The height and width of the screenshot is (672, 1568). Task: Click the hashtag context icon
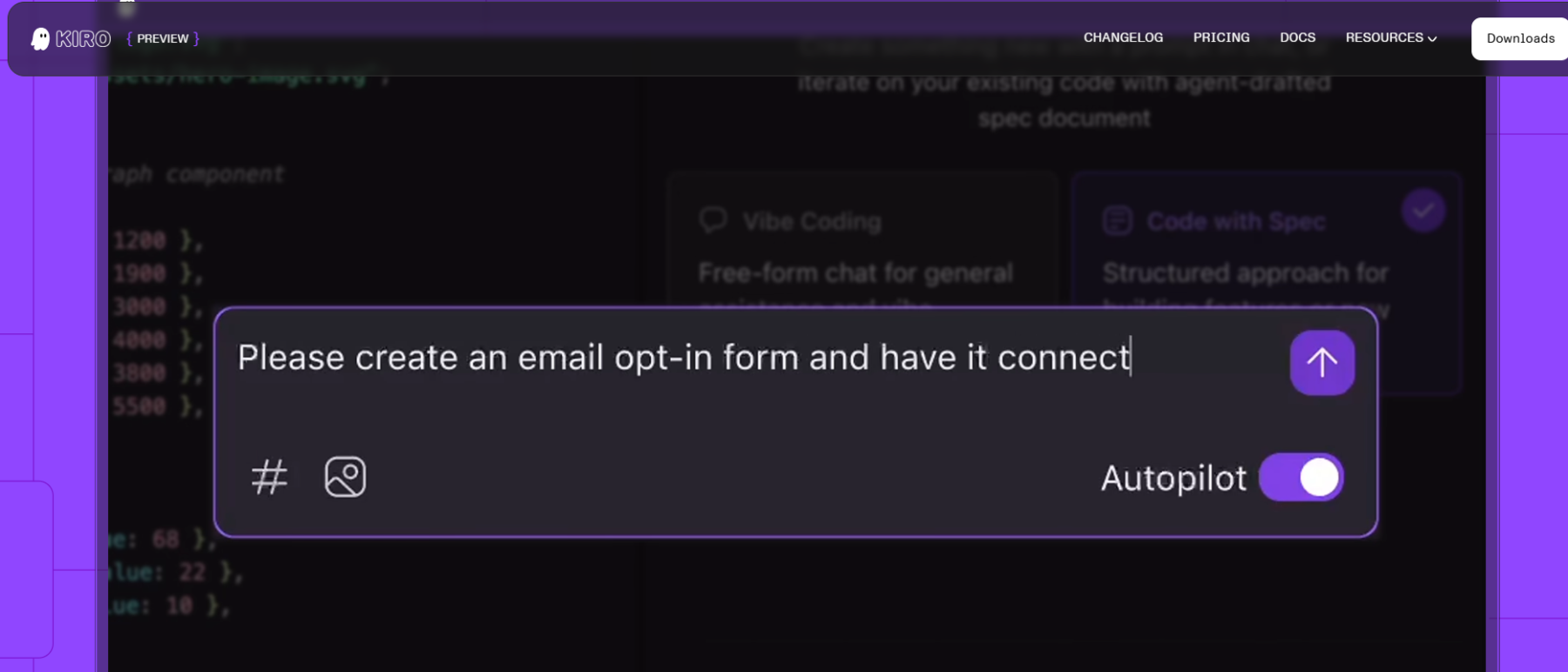click(269, 477)
